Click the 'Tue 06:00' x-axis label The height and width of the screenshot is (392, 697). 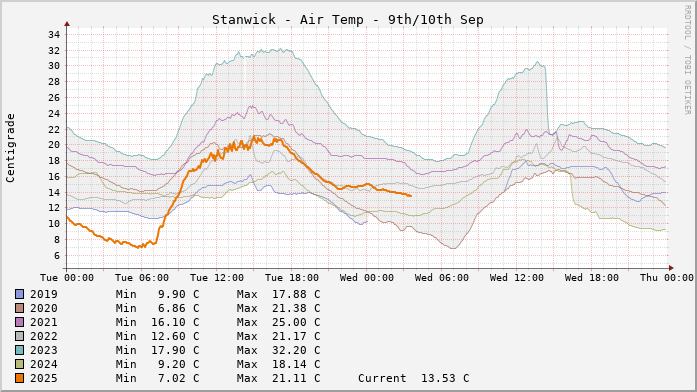point(142,278)
